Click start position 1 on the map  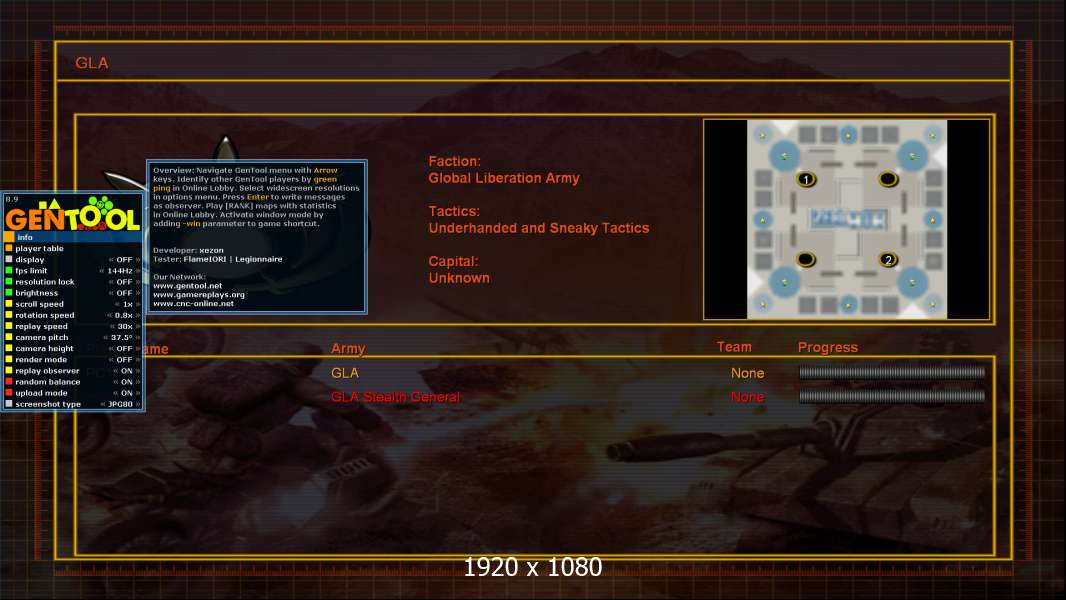(806, 179)
